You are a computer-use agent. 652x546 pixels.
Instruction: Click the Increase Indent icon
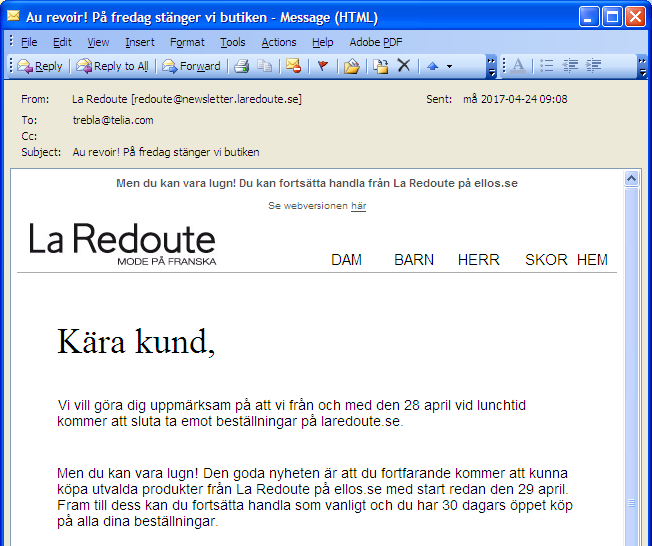[593, 66]
